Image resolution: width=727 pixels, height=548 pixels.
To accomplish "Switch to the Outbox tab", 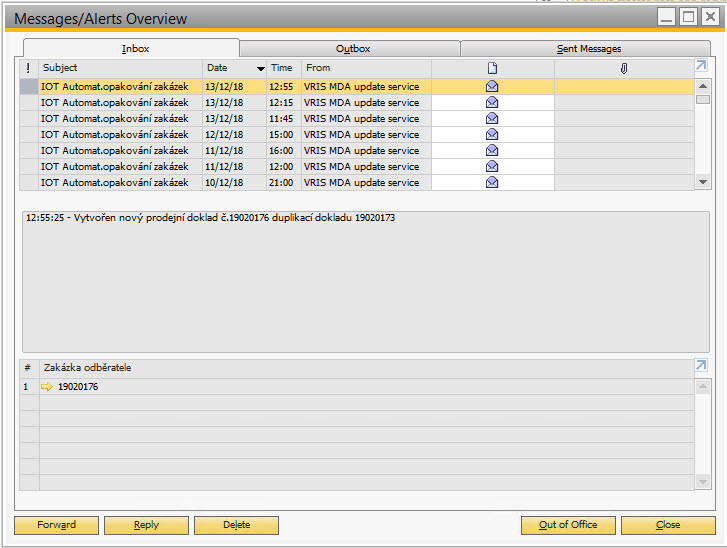I will (x=352, y=48).
